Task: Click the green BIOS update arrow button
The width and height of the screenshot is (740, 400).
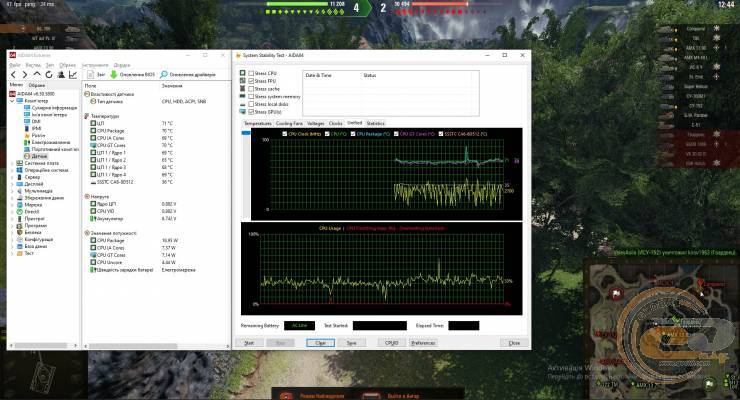Action: [133, 75]
